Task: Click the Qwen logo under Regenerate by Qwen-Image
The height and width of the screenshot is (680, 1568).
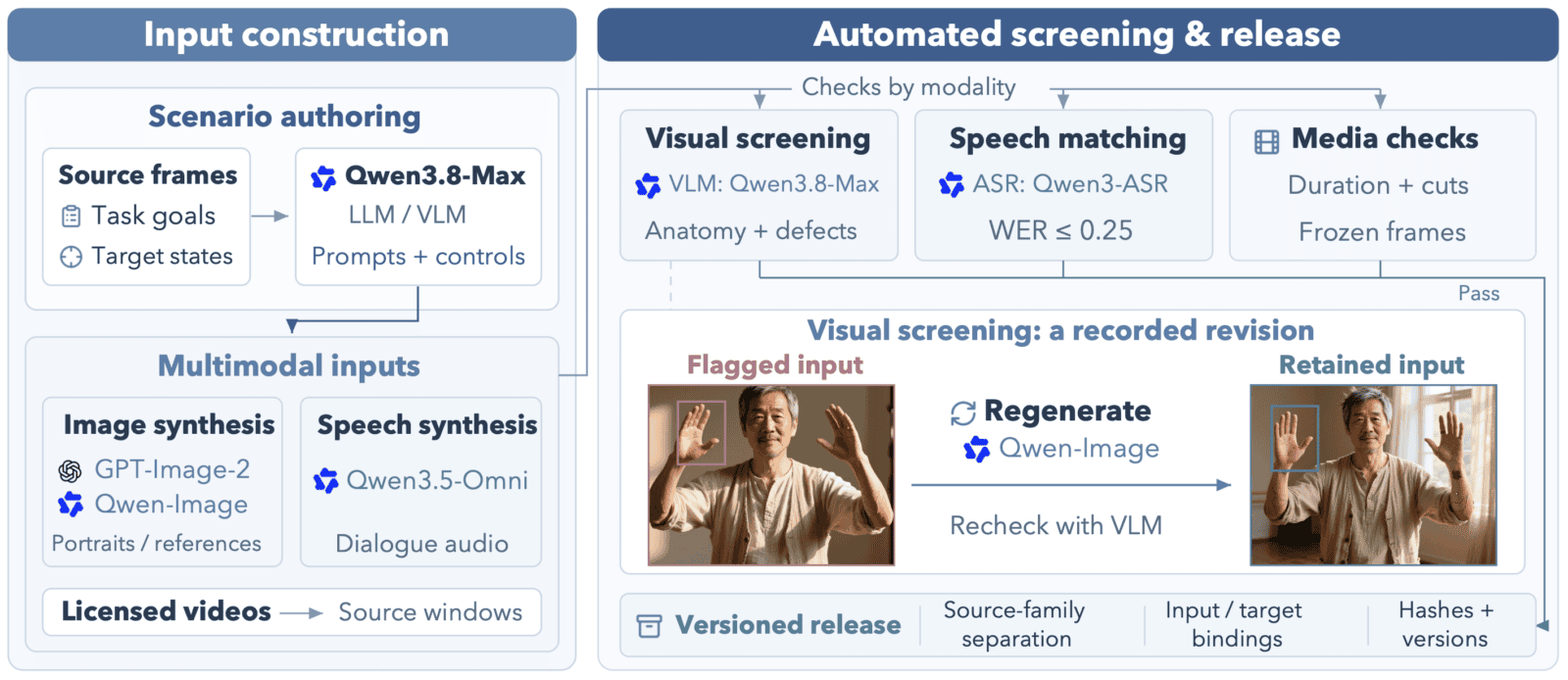Action: click(x=976, y=450)
